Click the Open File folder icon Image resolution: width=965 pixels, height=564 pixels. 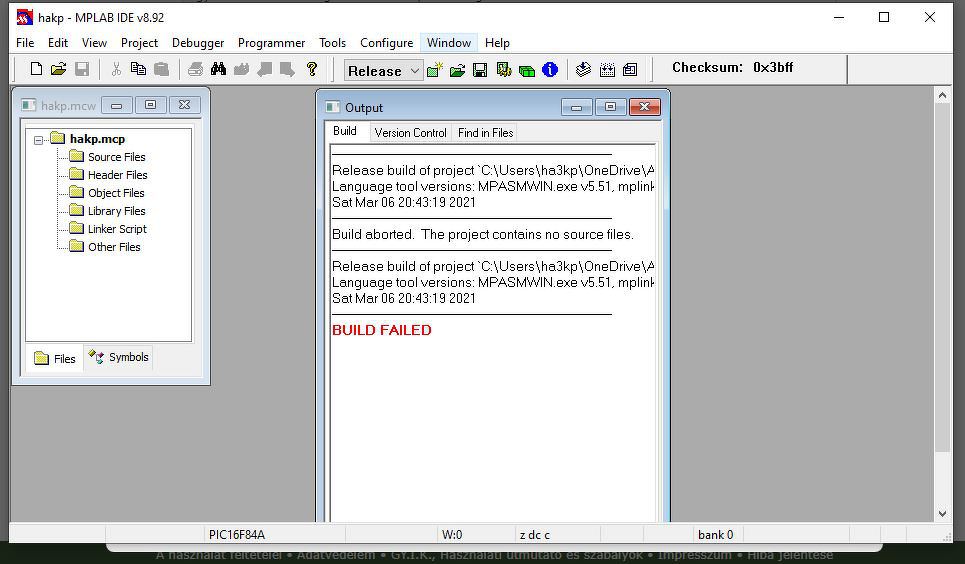point(58,69)
